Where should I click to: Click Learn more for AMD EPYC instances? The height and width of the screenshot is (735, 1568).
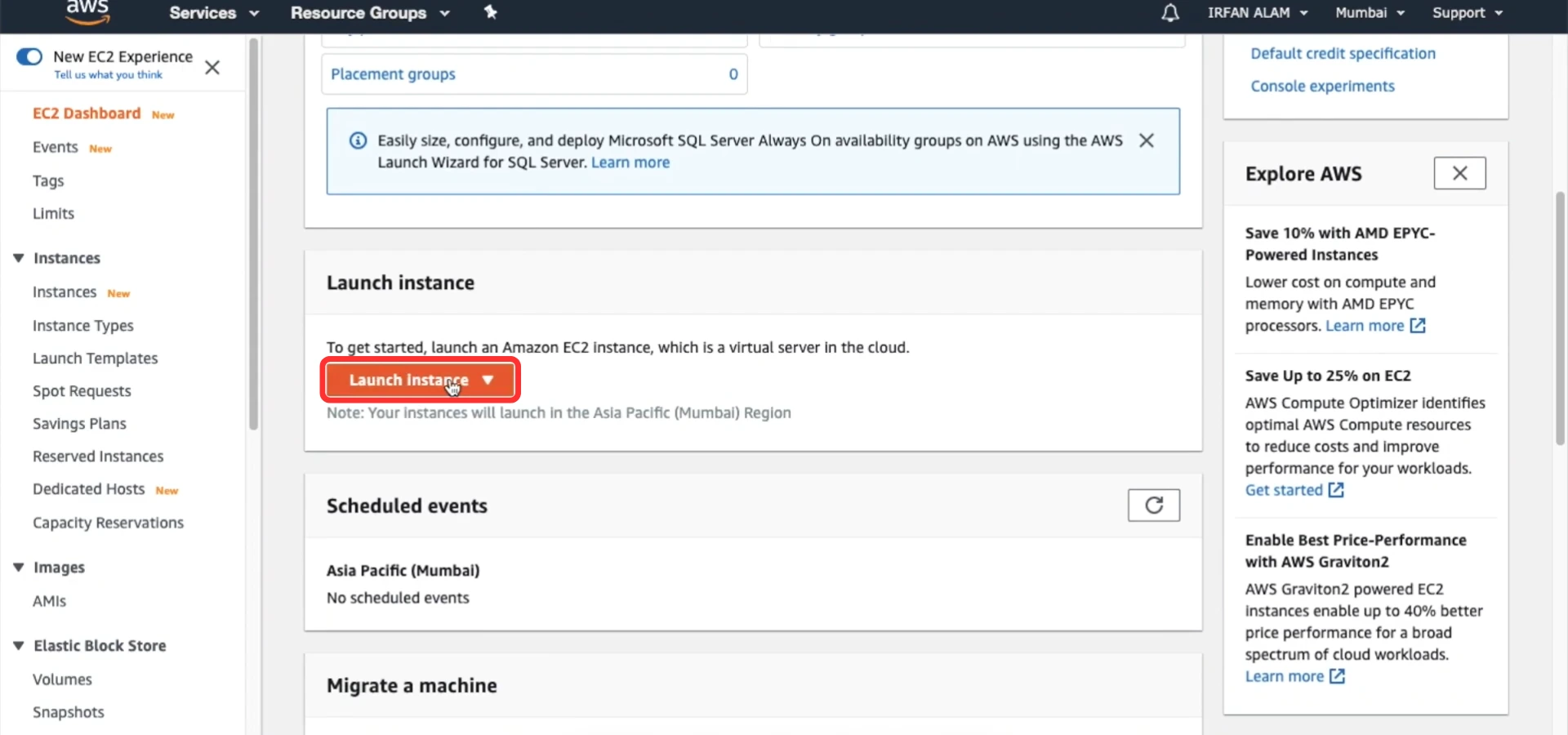point(1365,326)
